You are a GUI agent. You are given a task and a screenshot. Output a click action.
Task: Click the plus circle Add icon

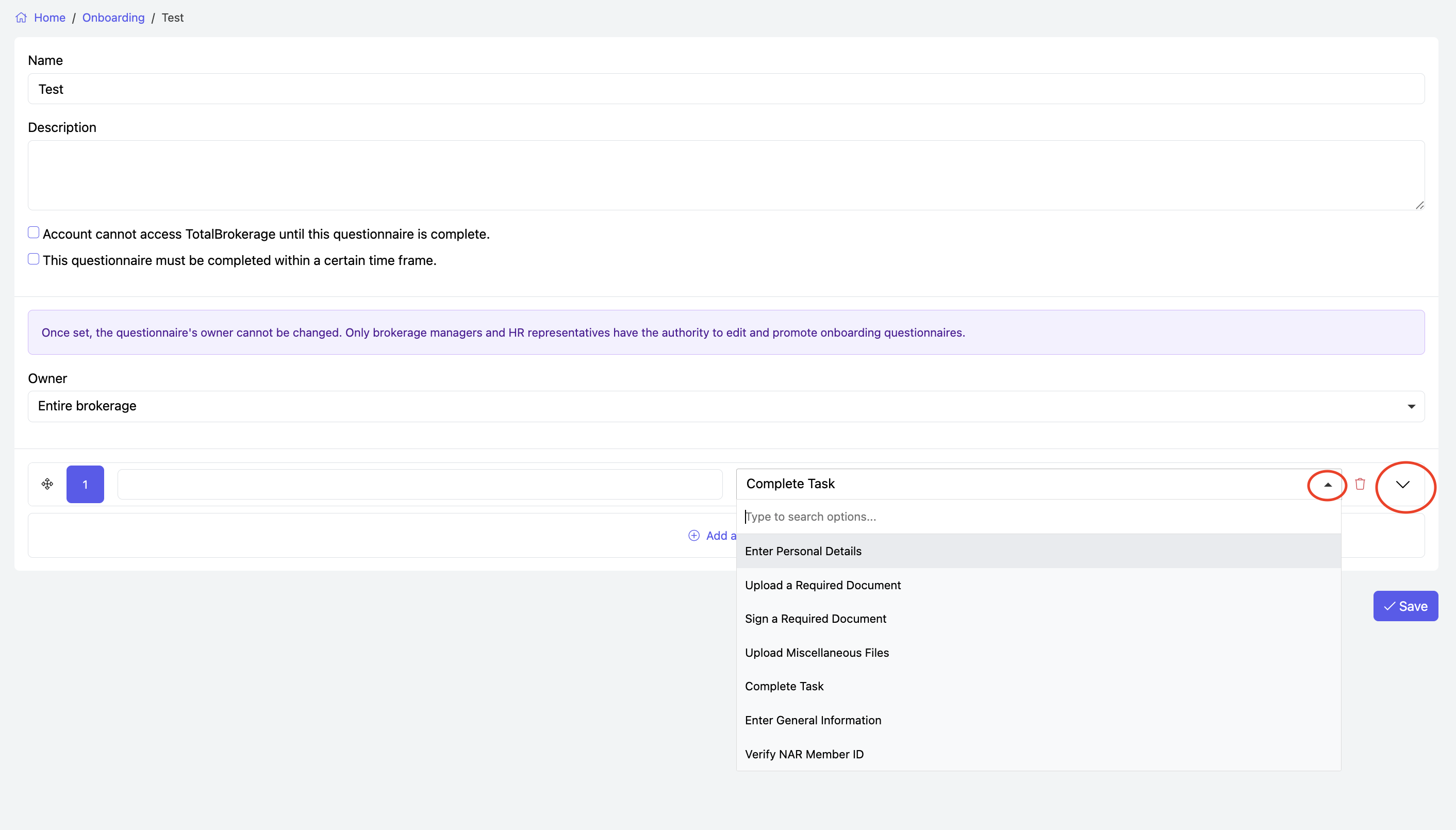point(694,535)
